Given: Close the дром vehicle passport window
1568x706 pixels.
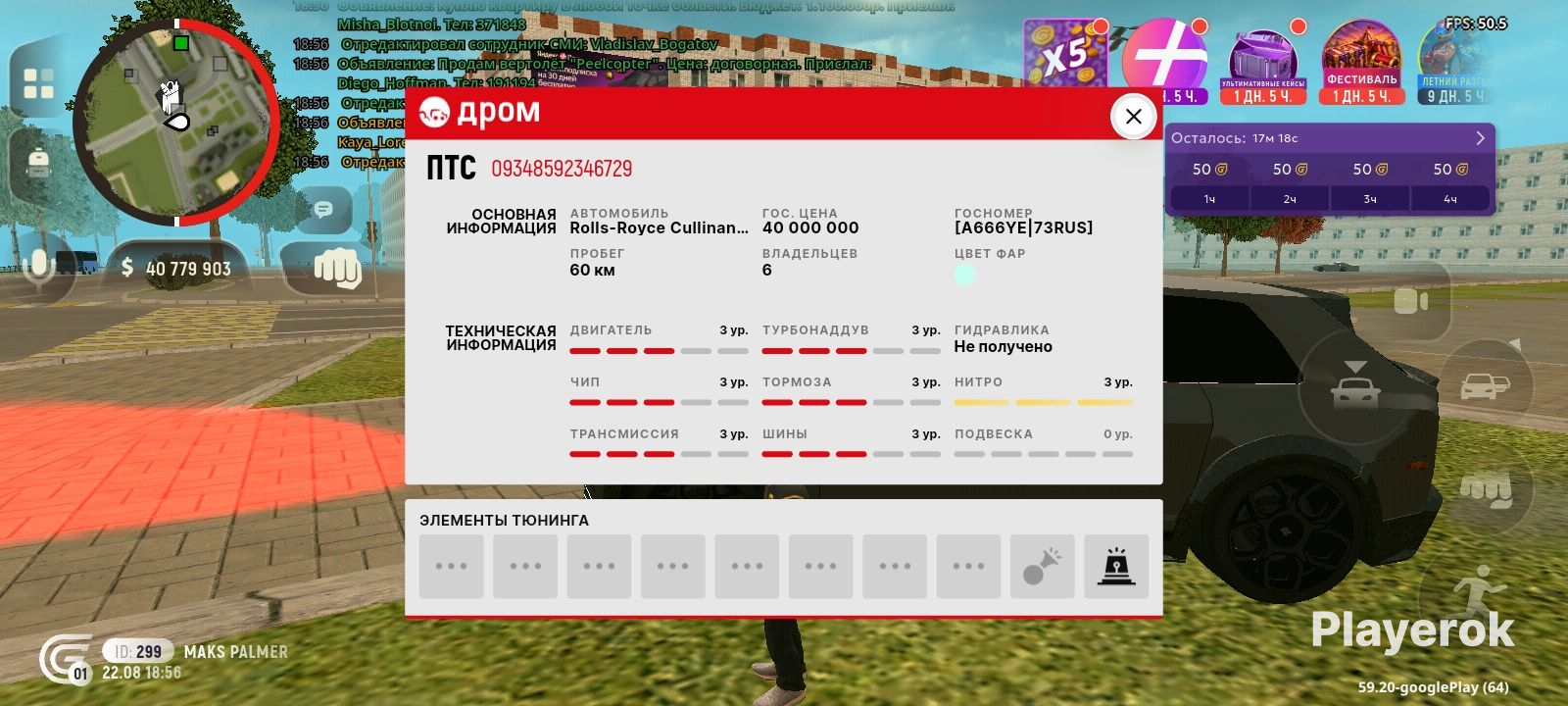Looking at the screenshot, I should (x=1133, y=117).
